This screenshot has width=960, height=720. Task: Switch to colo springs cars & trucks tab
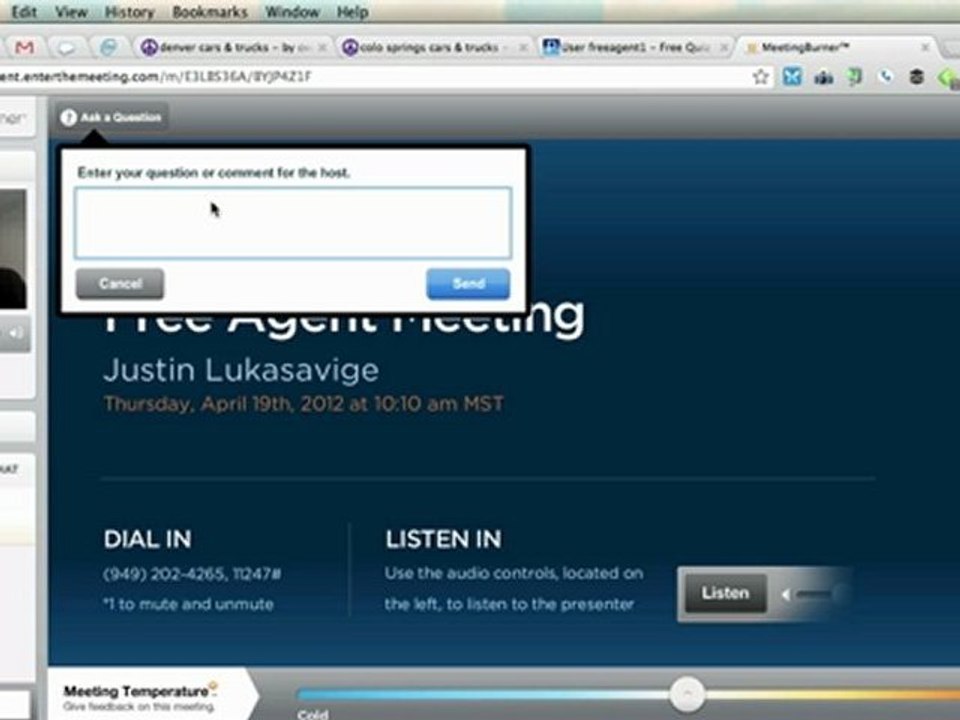[432, 47]
